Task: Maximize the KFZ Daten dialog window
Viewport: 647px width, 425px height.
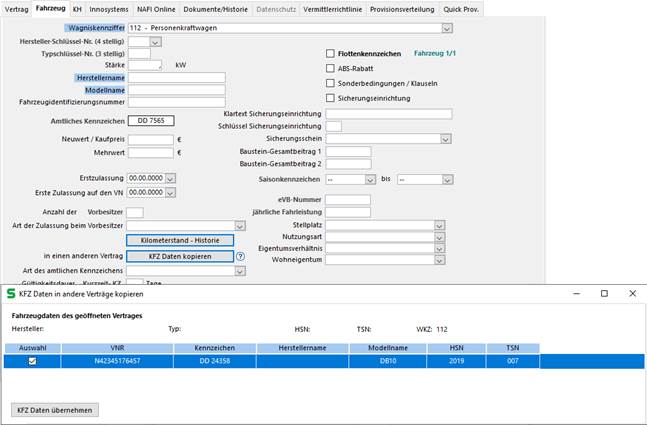Action: coord(604,294)
